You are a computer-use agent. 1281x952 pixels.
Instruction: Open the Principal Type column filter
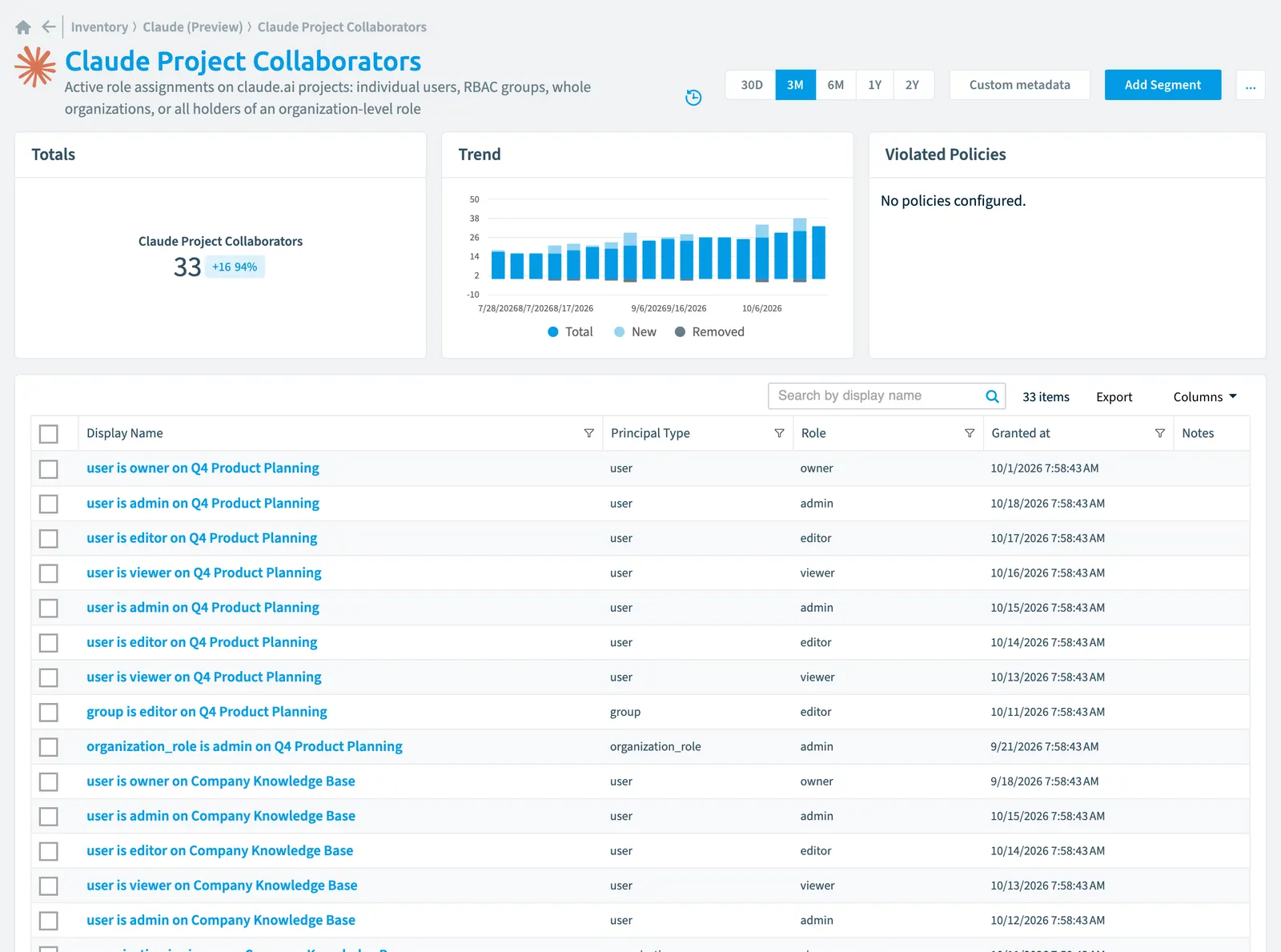[779, 433]
